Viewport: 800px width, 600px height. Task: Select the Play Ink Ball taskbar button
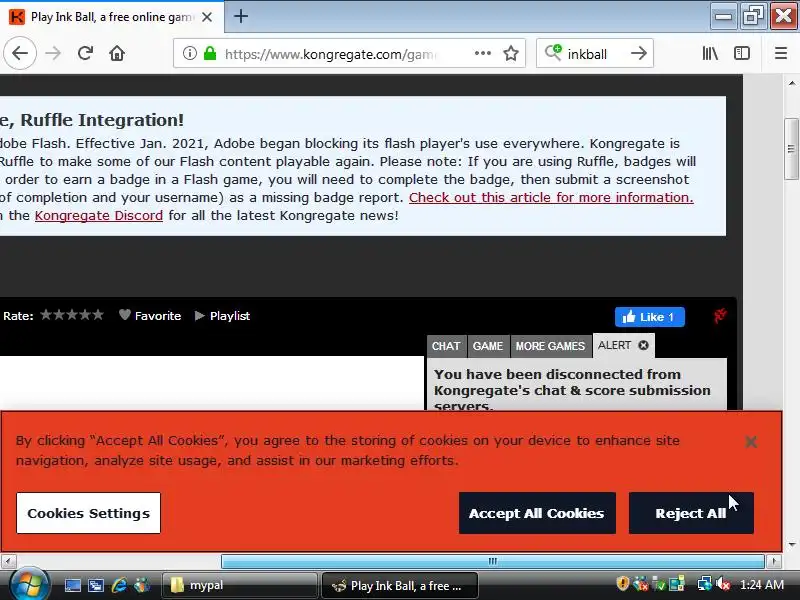point(399,585)
